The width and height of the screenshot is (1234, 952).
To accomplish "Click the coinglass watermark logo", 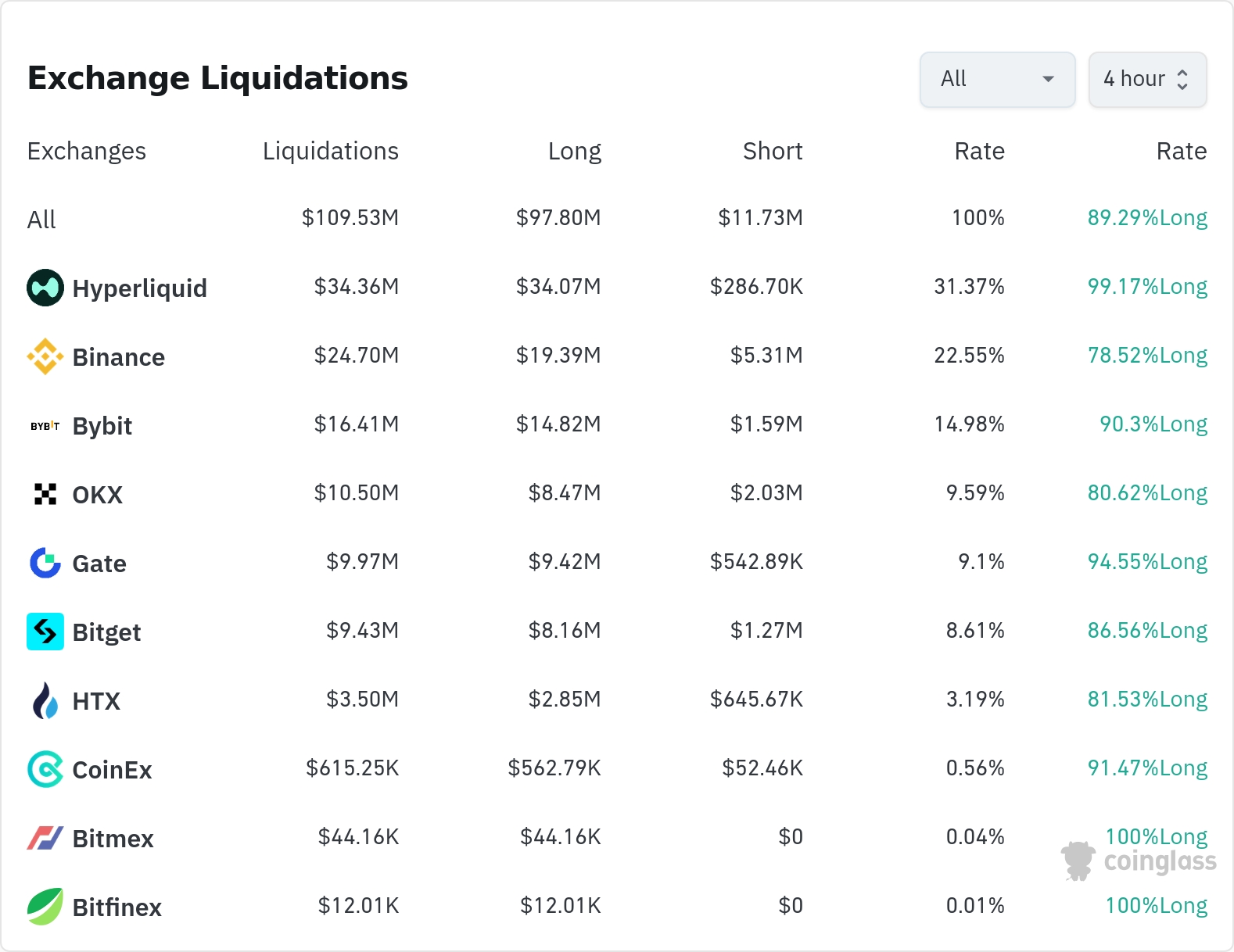I will pyautogui.click(x=1139, y=861).
